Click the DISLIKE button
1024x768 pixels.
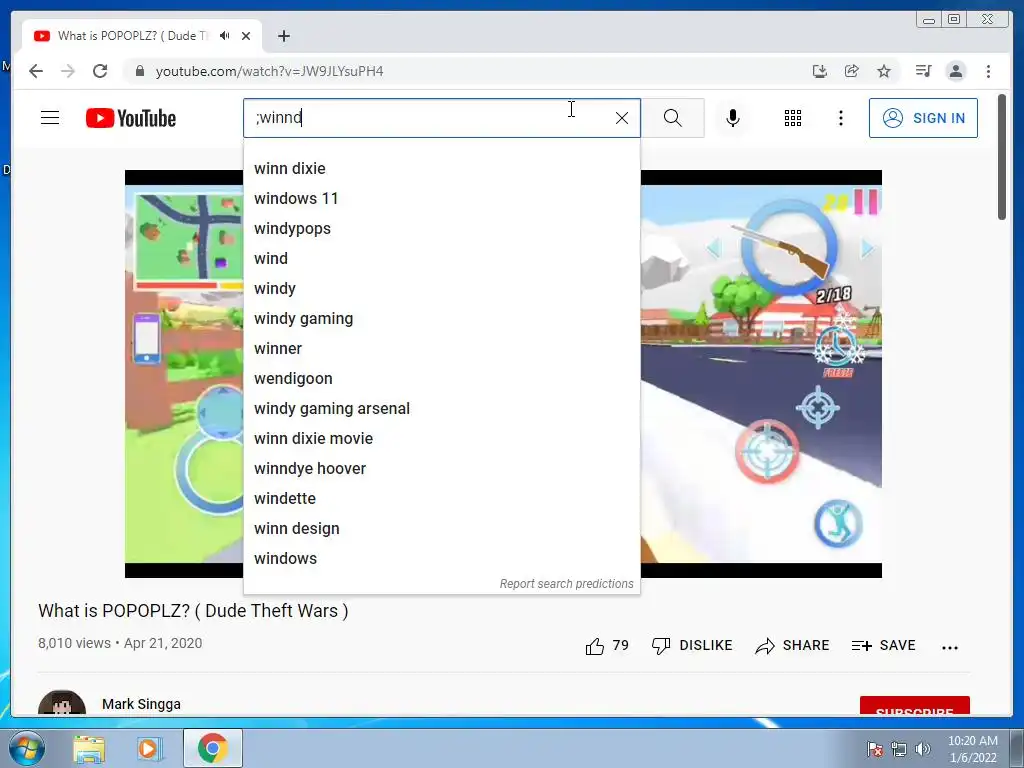pos(692,646)
